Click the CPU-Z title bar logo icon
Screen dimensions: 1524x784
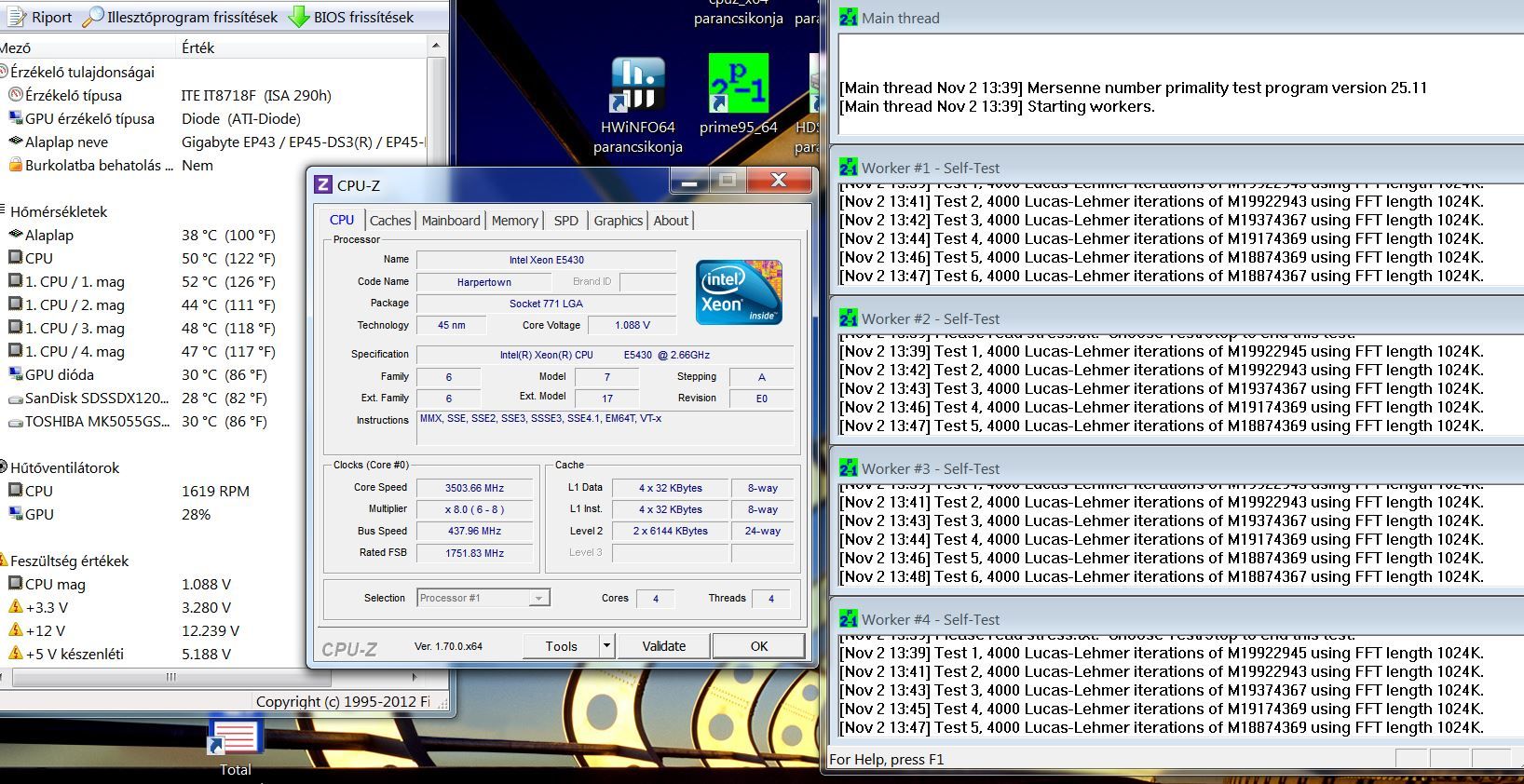[323, 184]
